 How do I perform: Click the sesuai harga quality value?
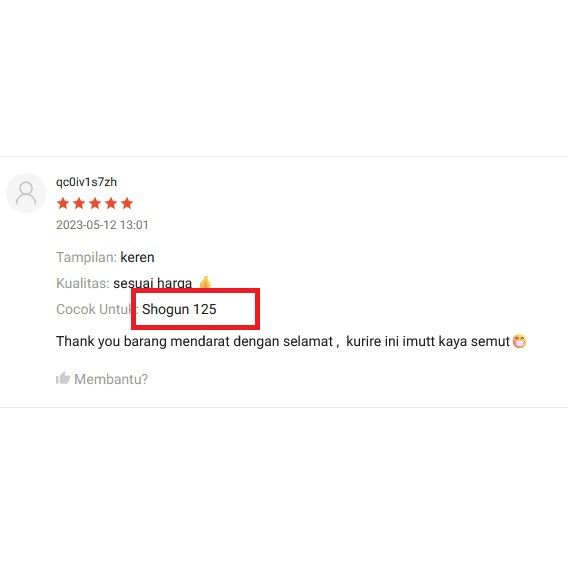click(x=153, y=283)
